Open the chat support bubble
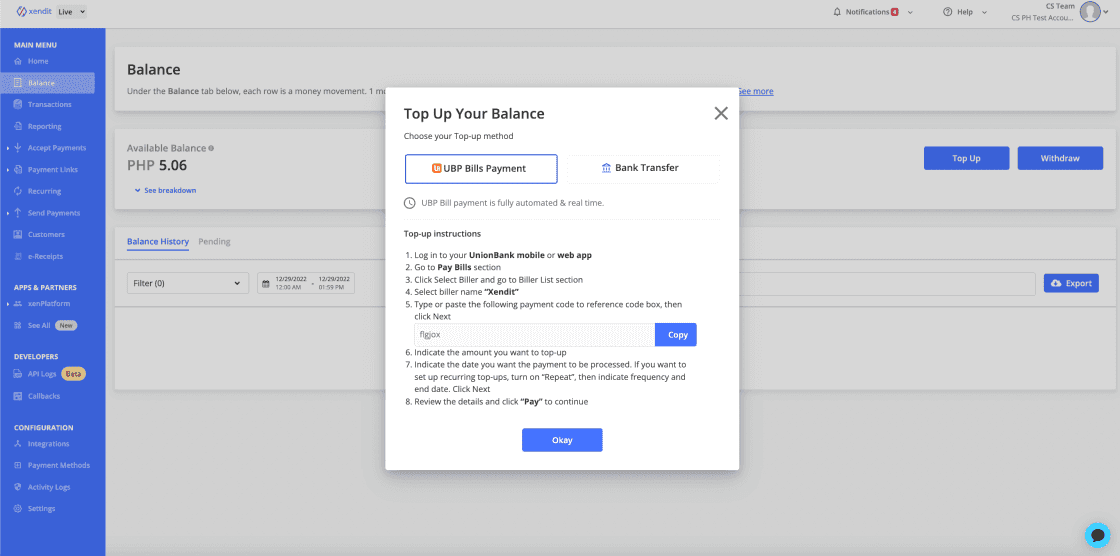 [x=1097, y=533]
